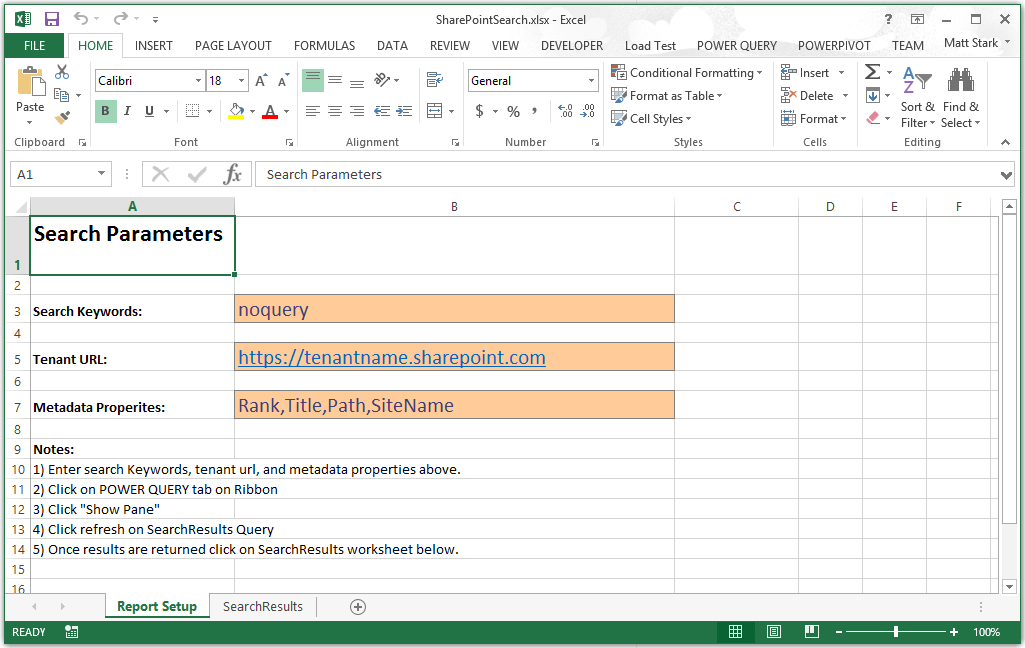Switch to the POWERPIVOT tab
This screenshot has width=1025, height=648.
pos(834,46)
